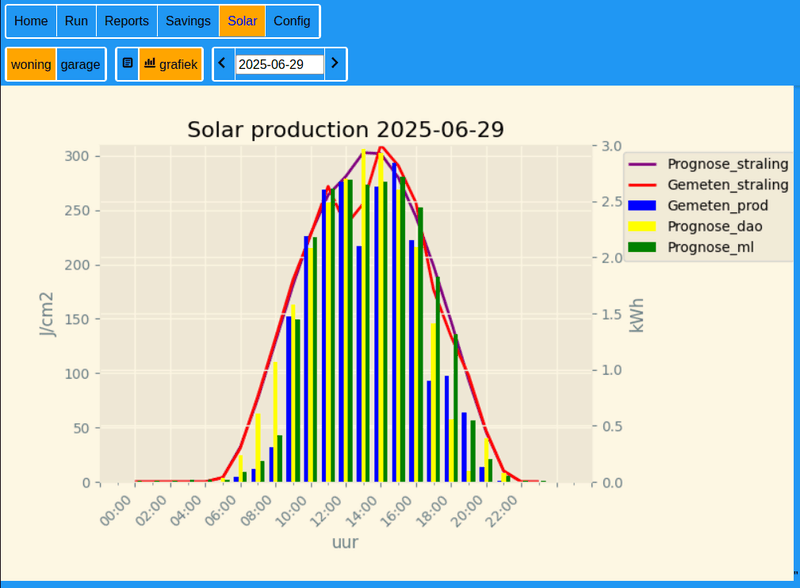This screenshot has height=588, width=800.
Task: Select the woning installation
Action: pyautogui.click(x=31, y=64)
